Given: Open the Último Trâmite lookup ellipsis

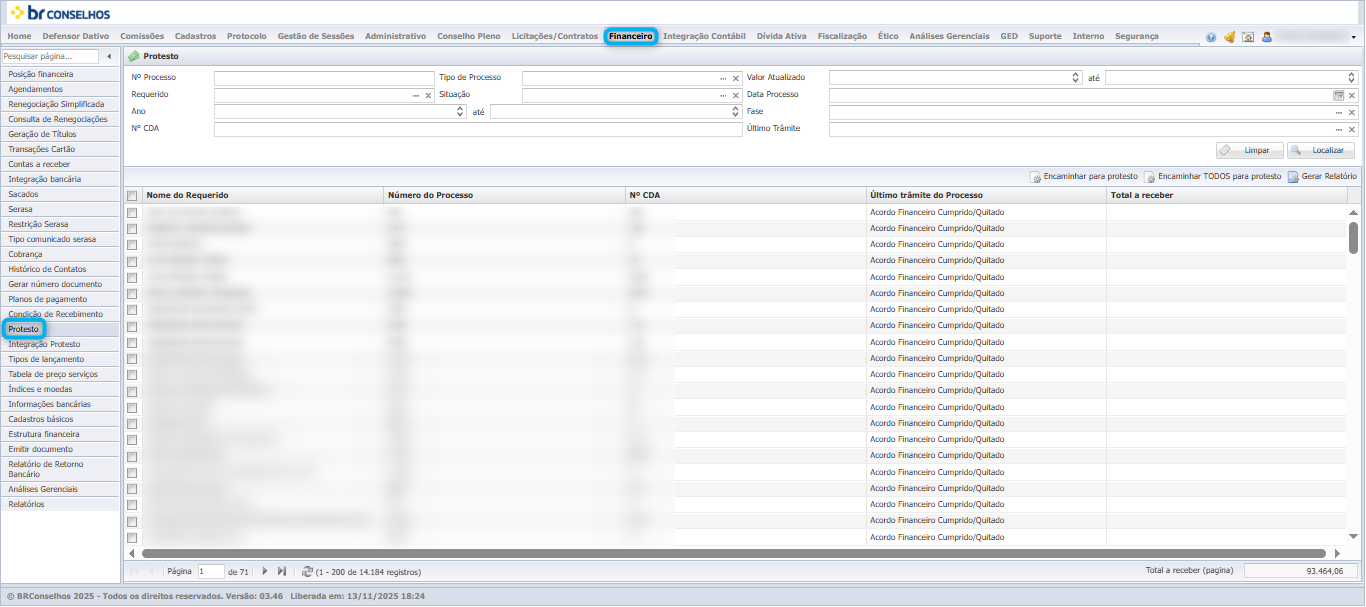Looking at the screenshot, I should pyautogui.click(x=1338, y=129).
